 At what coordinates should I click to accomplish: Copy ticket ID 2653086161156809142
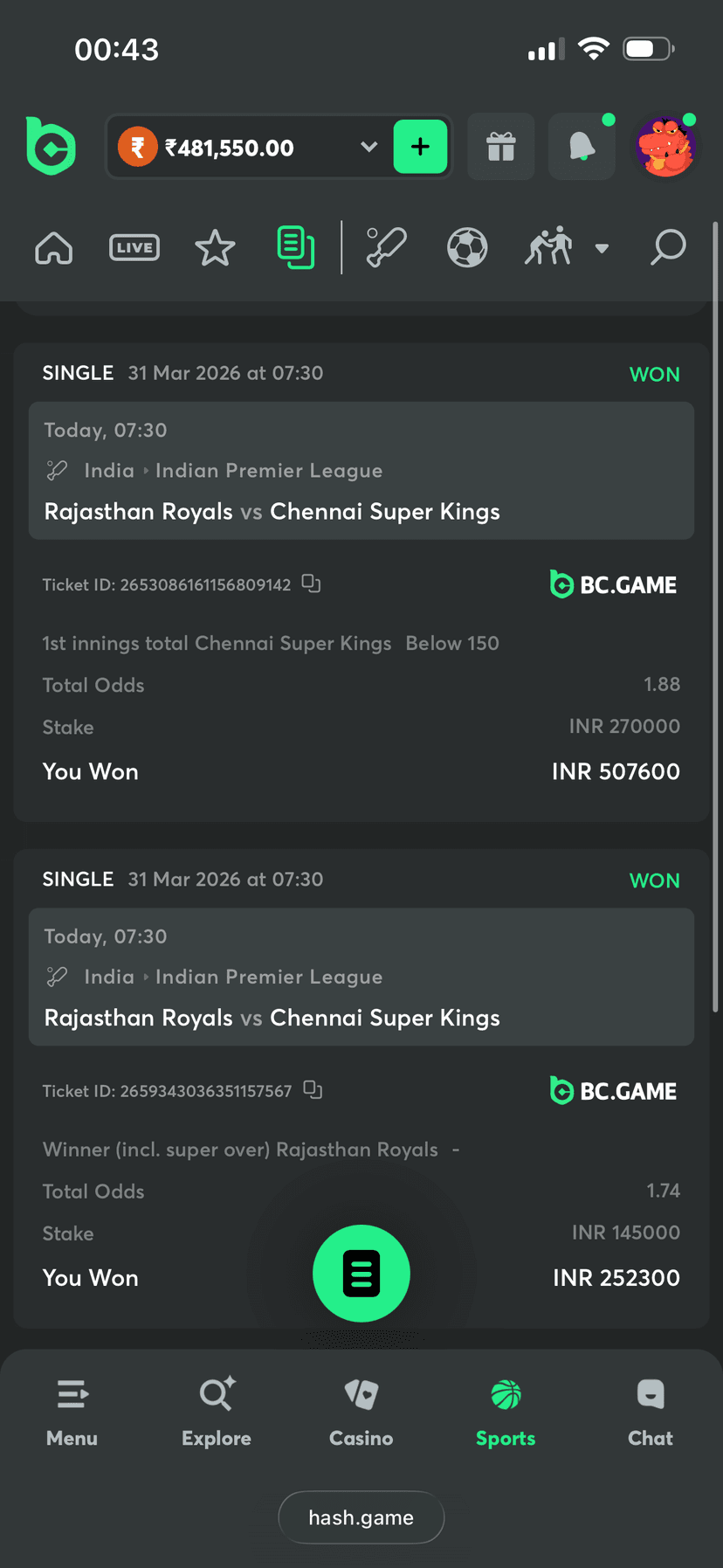click(311, 584)
